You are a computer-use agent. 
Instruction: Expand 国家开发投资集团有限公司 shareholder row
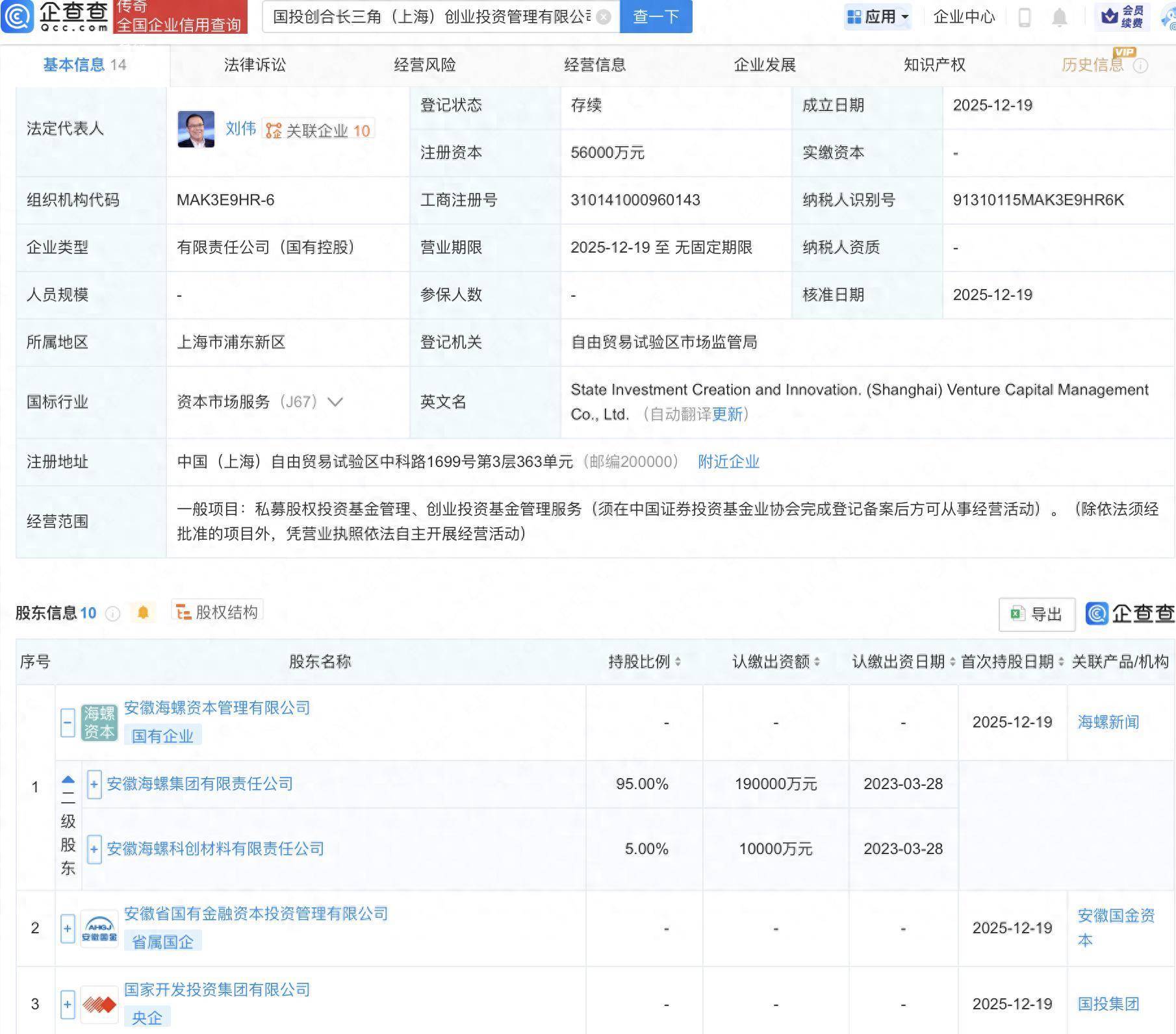pos(68,1004)
